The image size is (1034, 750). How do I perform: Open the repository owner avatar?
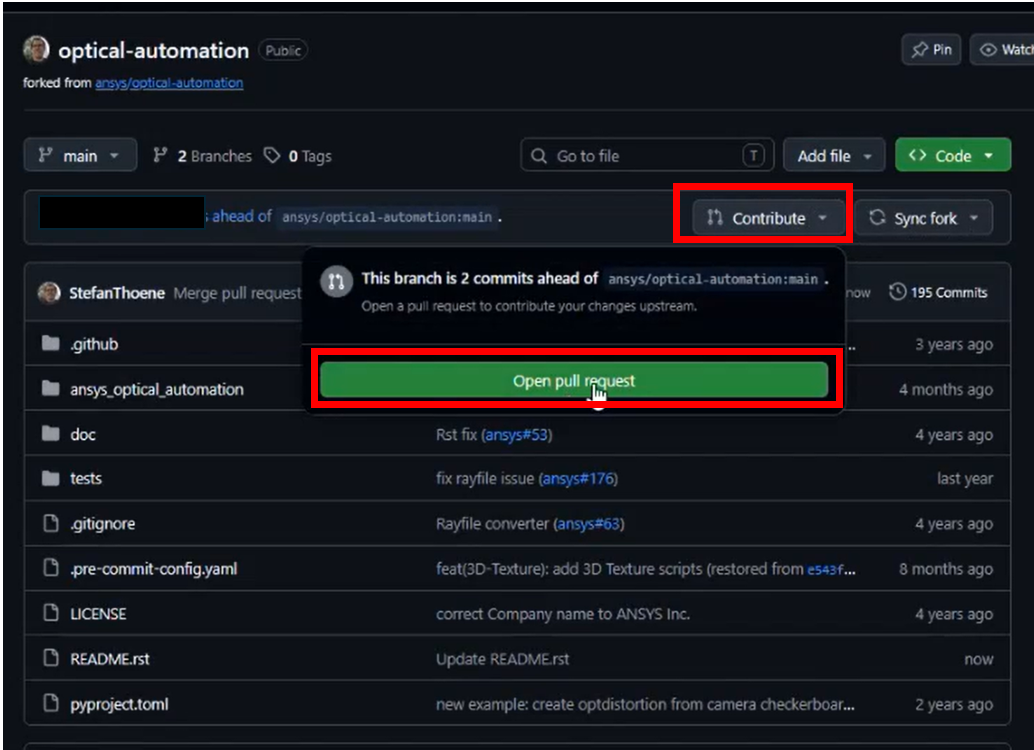point(36,49)
